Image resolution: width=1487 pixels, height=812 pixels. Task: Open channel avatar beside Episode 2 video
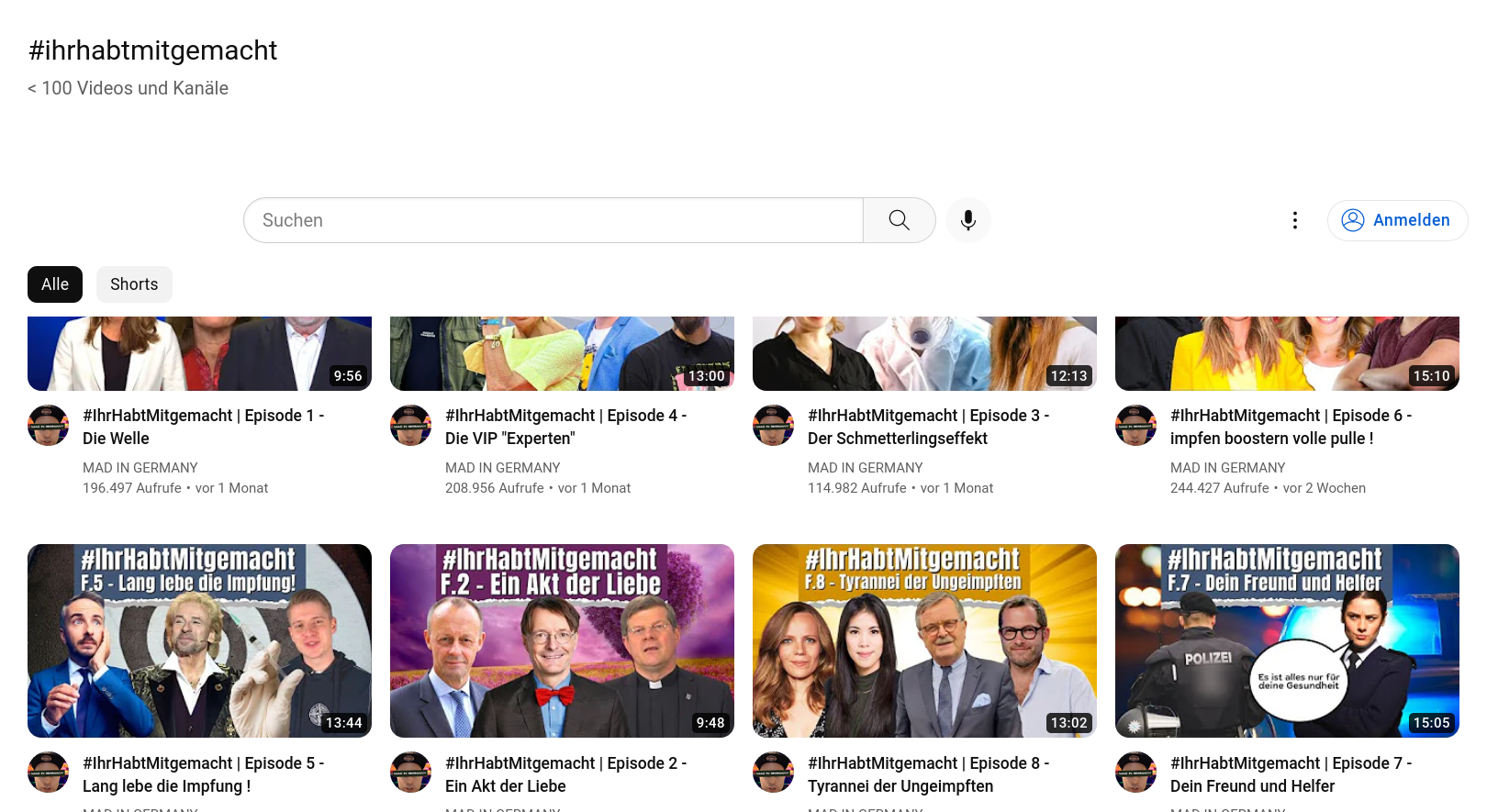pos(411,773)
